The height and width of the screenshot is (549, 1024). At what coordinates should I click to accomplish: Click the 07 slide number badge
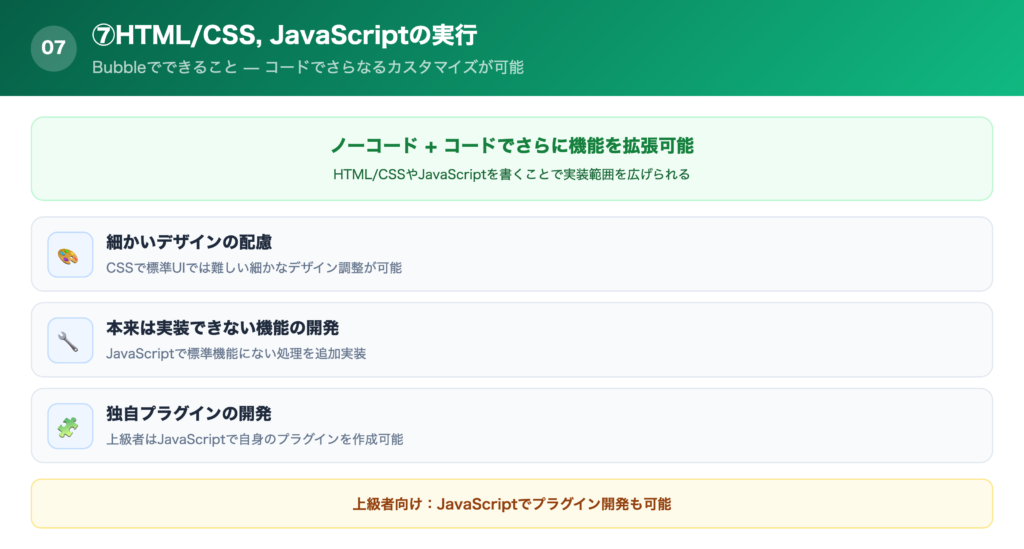click(x=54, y=48)
